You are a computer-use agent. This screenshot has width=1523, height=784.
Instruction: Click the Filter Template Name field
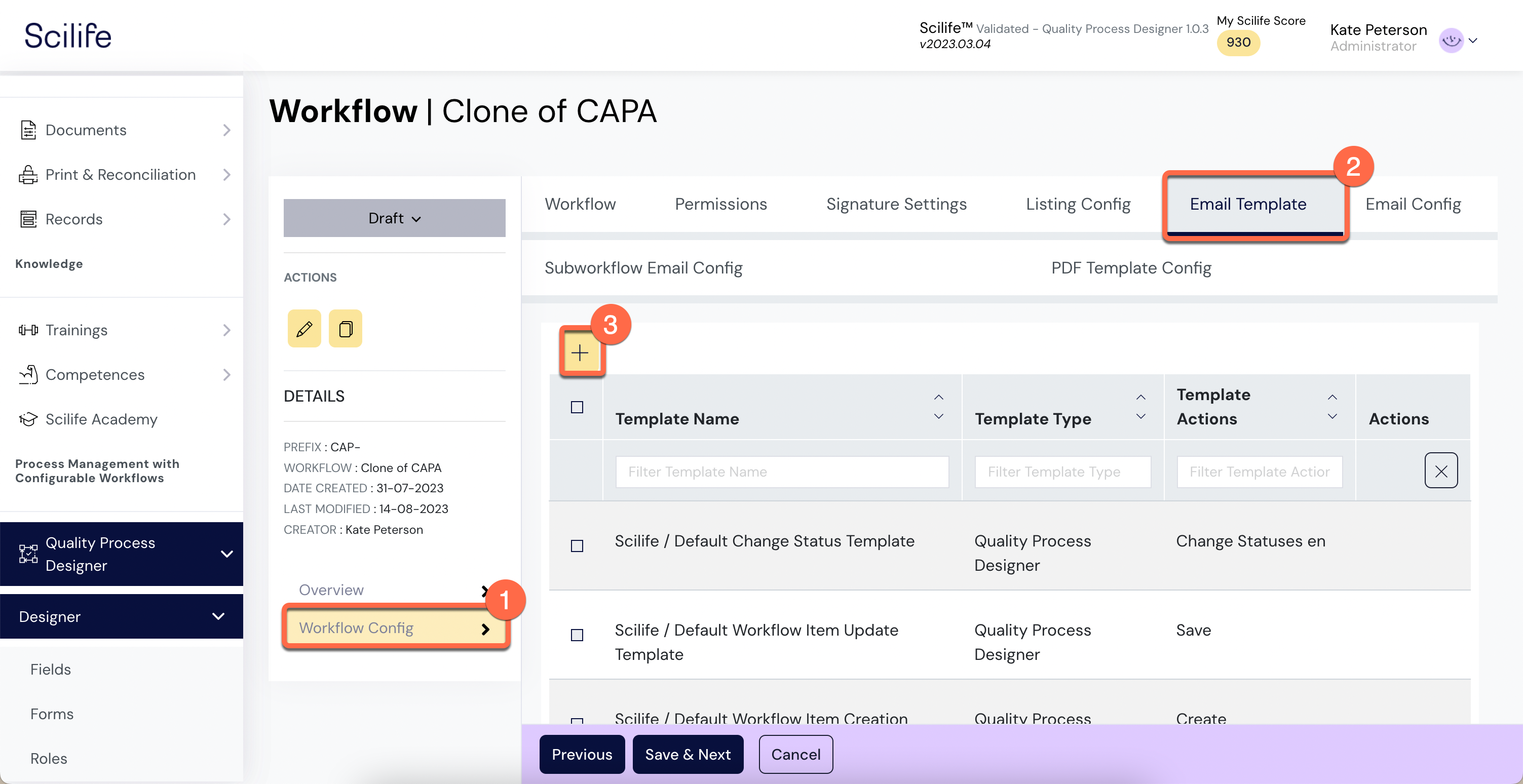click(782, 472)
